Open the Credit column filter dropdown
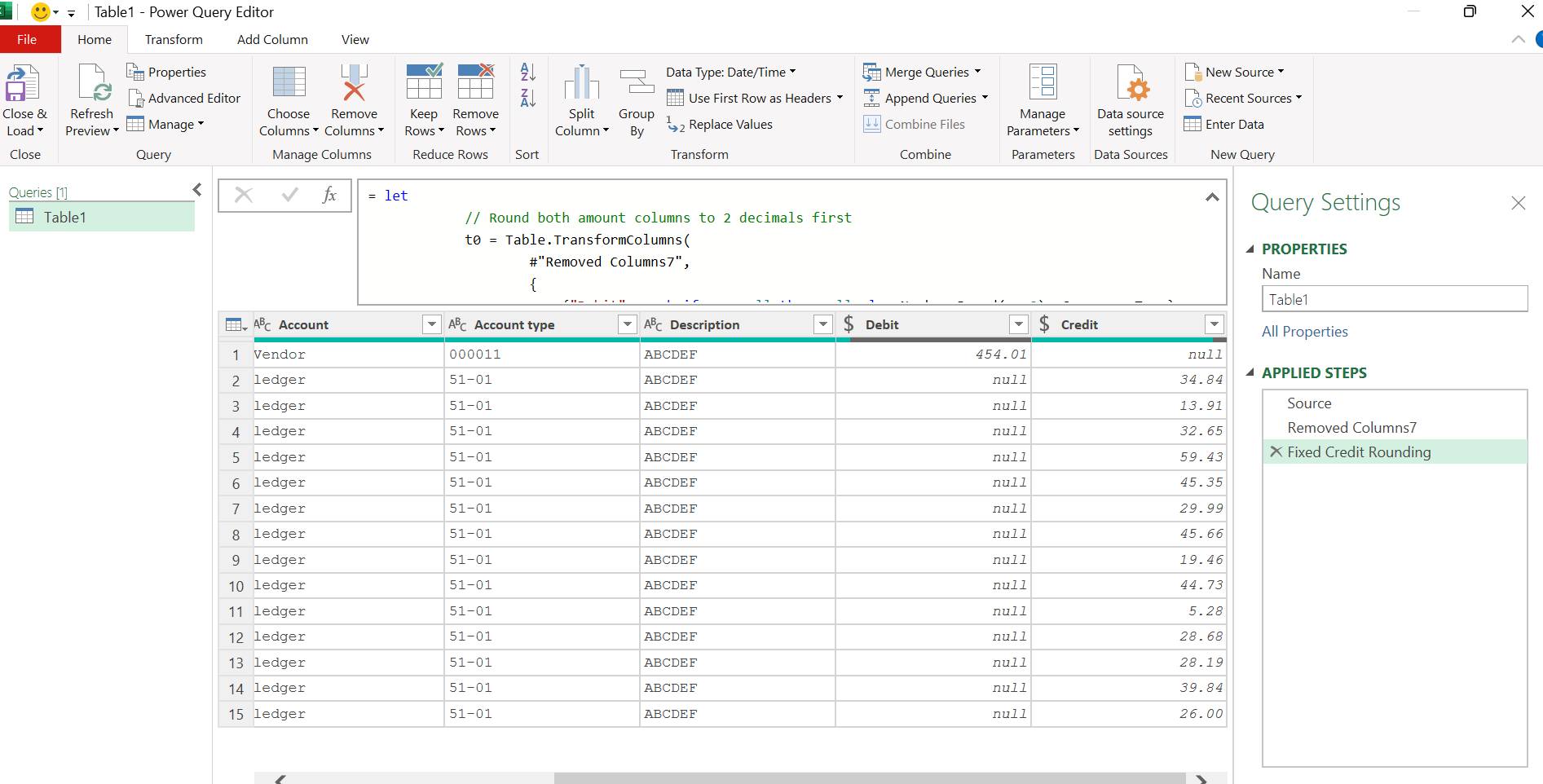This screenshot has height=784, width=1543. pyautogui.click(x=1215, y=324)
